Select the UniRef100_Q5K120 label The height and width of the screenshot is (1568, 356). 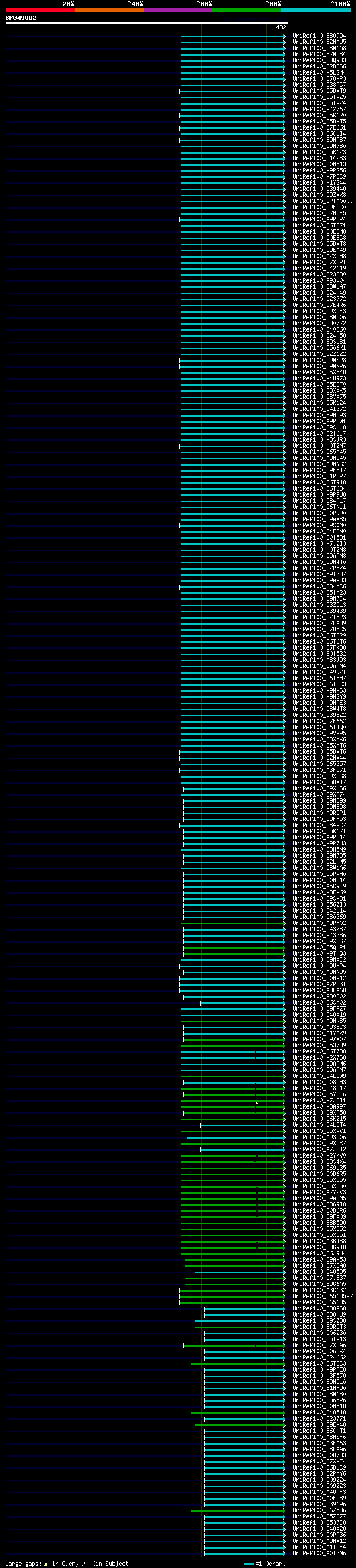(x=319, y=115)
